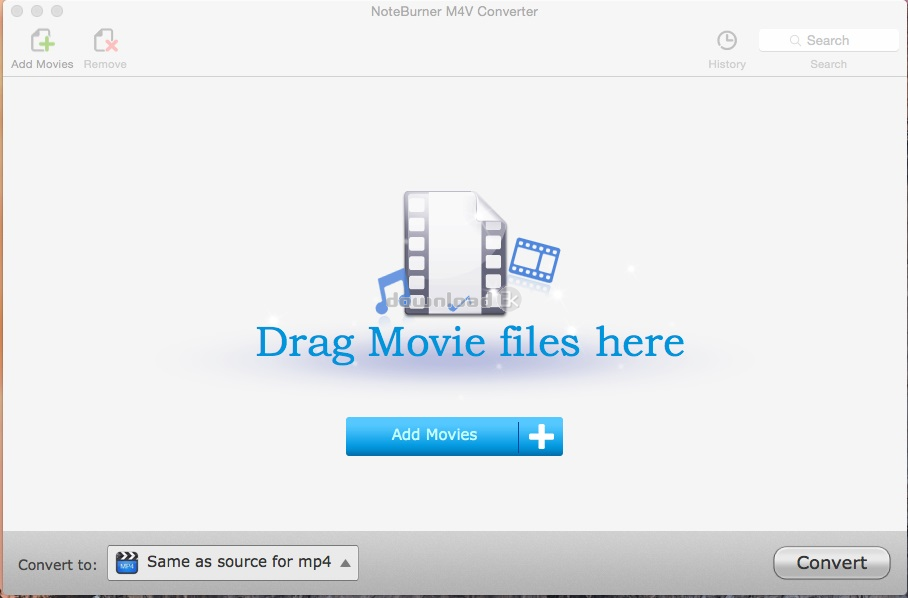Close the NoteBurner M4V Converter window
Screen dimensions: 908x598
16,12
